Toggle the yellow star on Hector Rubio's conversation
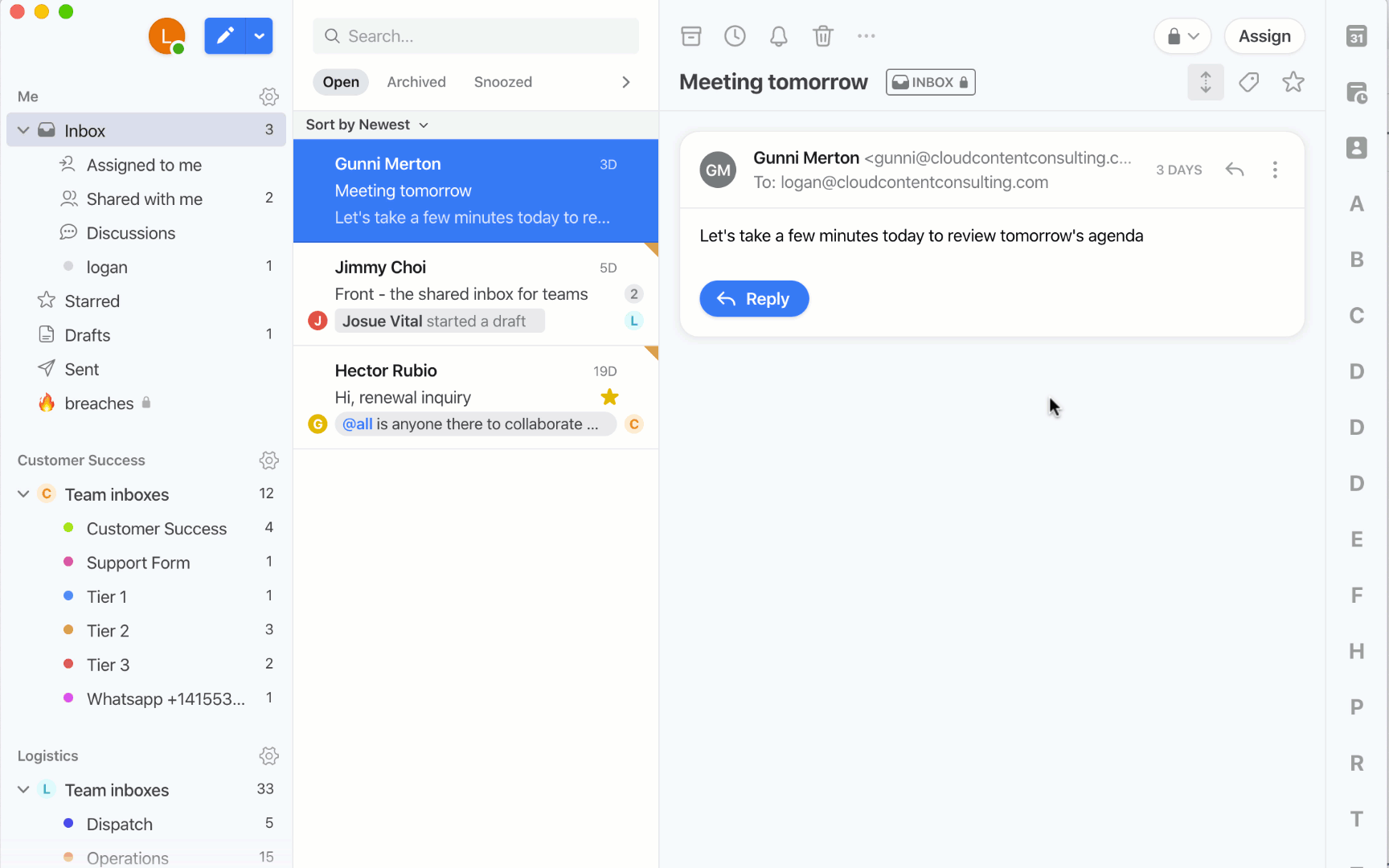Screen dimensions: 1389x868 pos(609,397)
